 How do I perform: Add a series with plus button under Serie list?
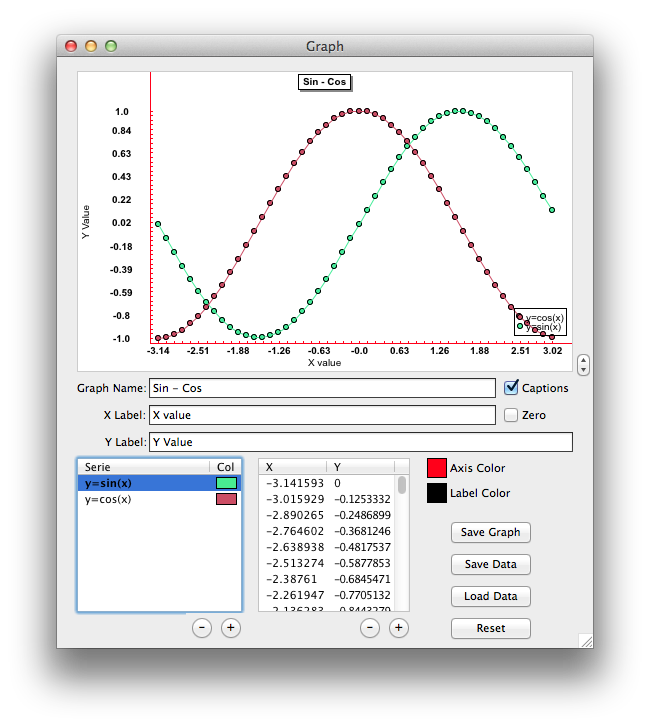tap(230, 628)
